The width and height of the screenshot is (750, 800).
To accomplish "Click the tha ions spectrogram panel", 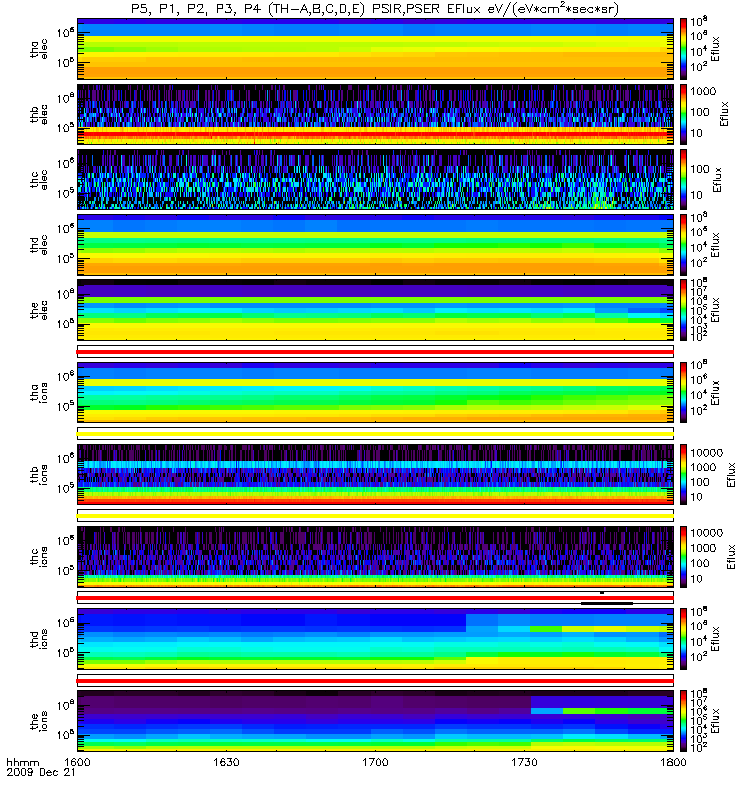I will (x=376, y=392).
